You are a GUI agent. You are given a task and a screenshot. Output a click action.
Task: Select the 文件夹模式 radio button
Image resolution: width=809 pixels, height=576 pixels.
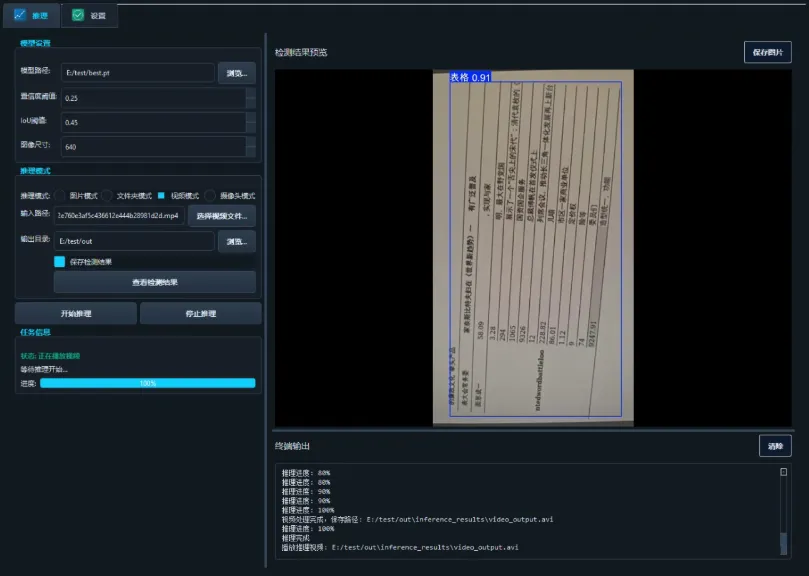107,196
